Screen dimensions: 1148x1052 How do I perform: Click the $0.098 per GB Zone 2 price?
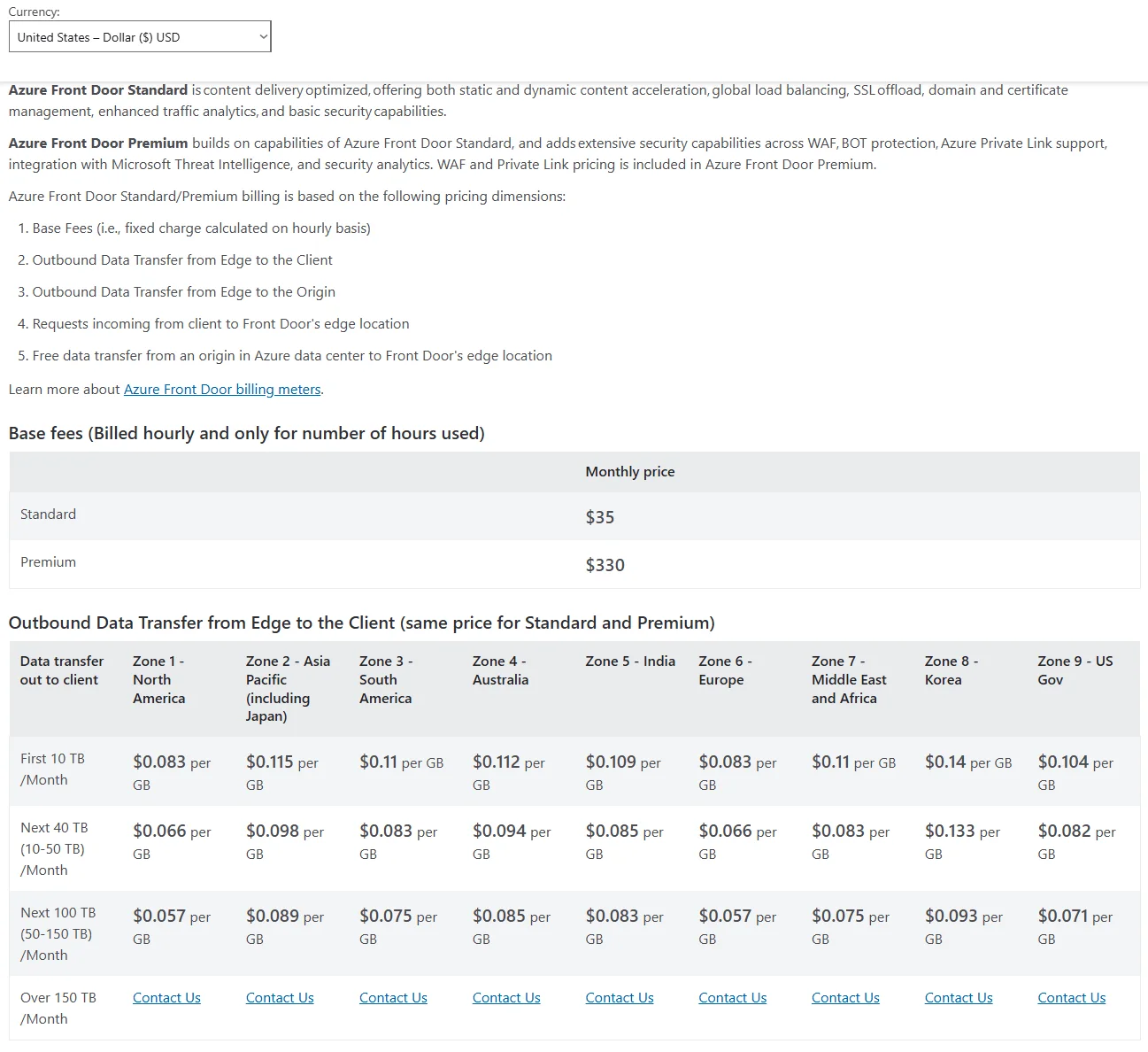pyautogui.click(x=285, y=841)
